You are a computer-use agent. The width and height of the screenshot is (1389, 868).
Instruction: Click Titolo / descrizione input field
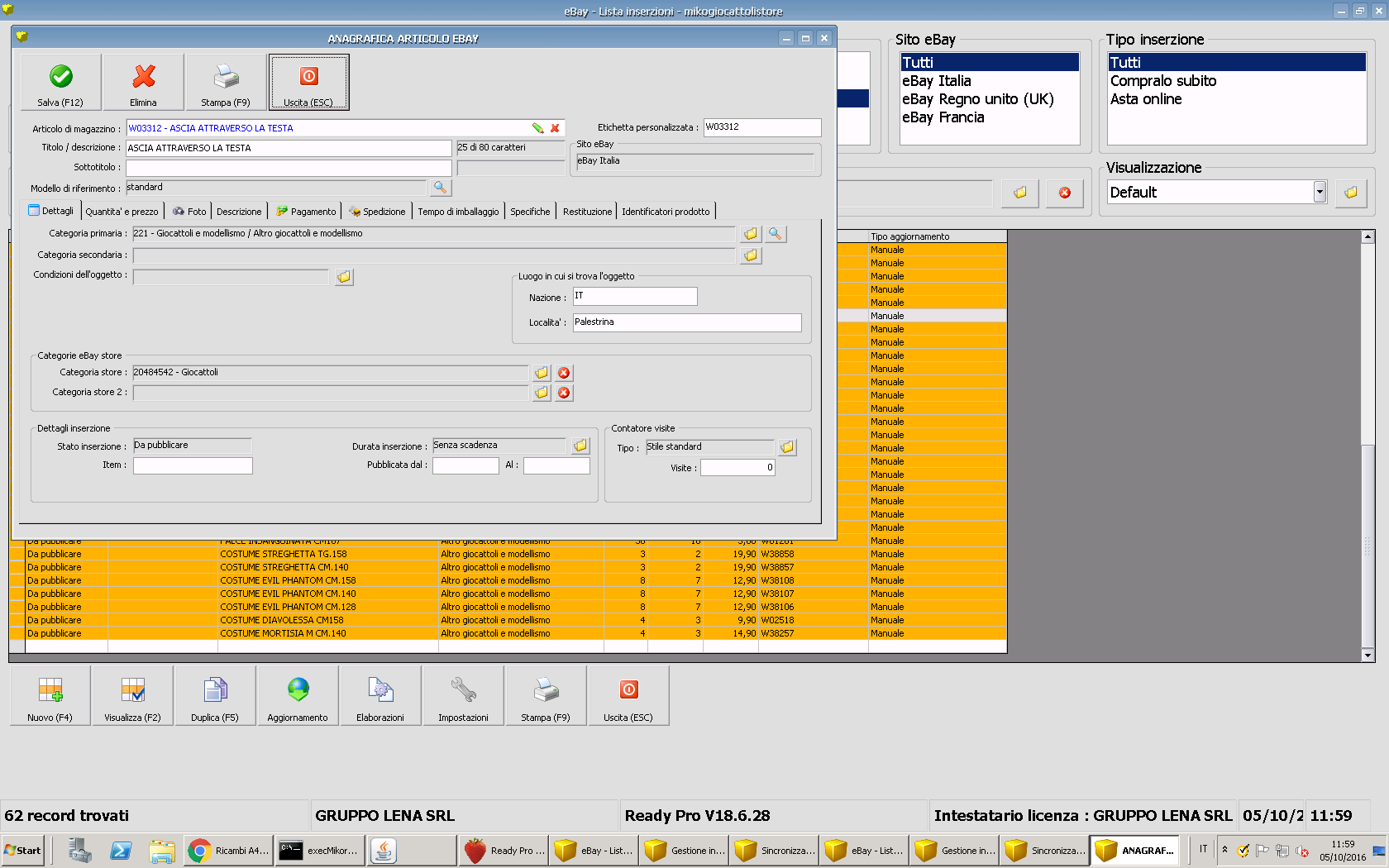[289, 148]
